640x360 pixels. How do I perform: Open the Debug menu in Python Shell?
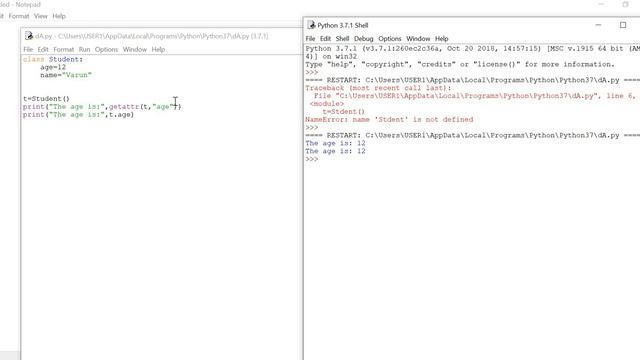click(x=364, y=39)
